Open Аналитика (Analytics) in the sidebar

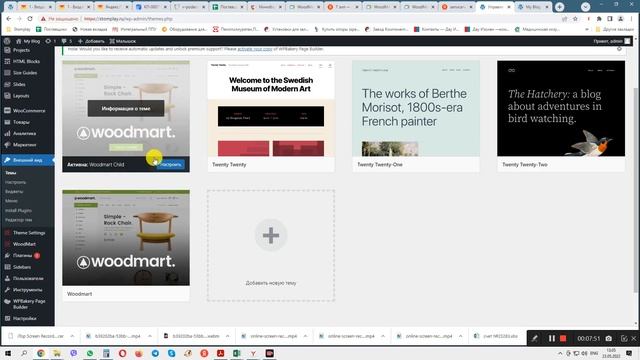click(x=24, y=133)
